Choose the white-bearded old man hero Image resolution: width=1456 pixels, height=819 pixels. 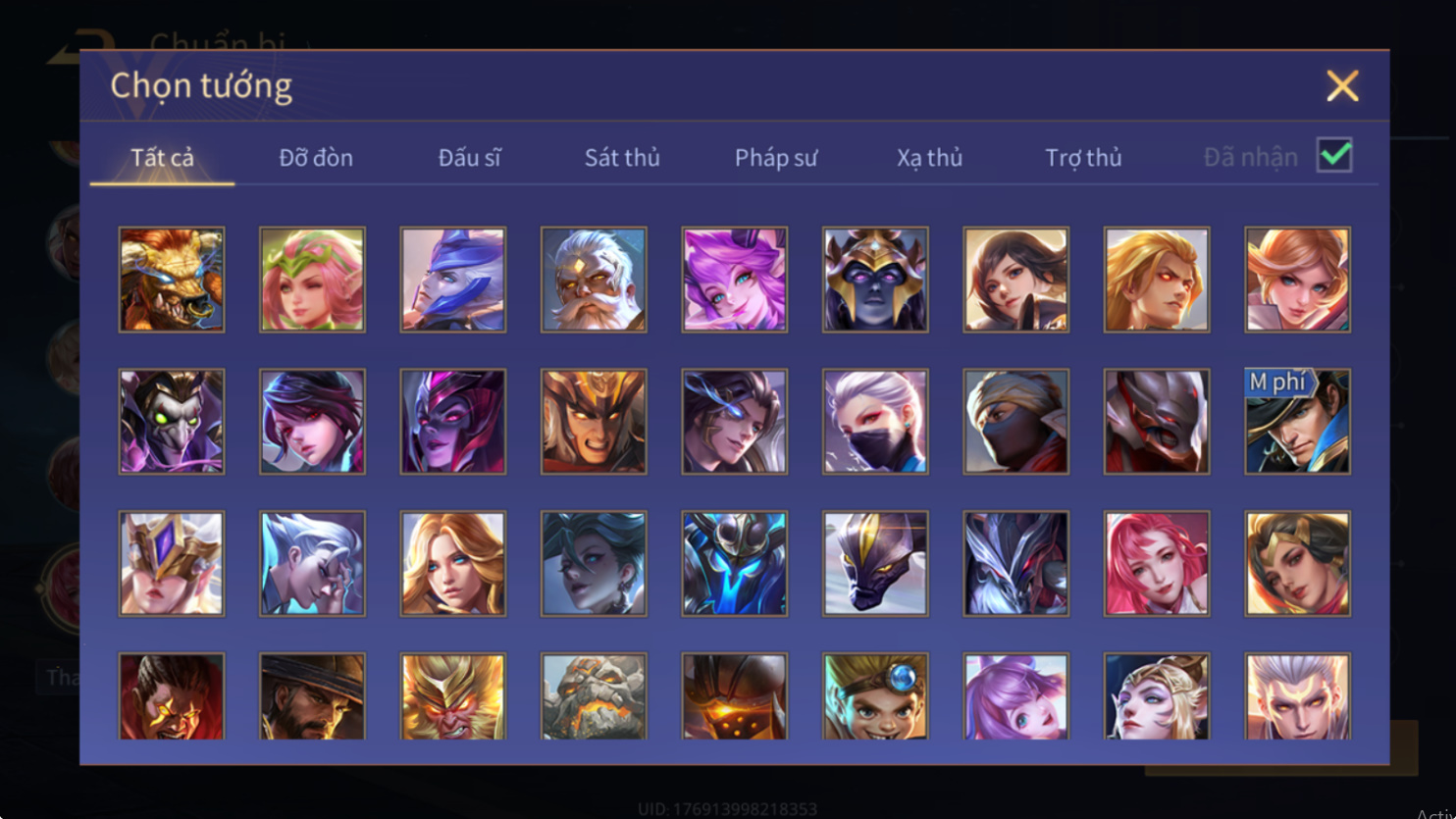[594, 280]
